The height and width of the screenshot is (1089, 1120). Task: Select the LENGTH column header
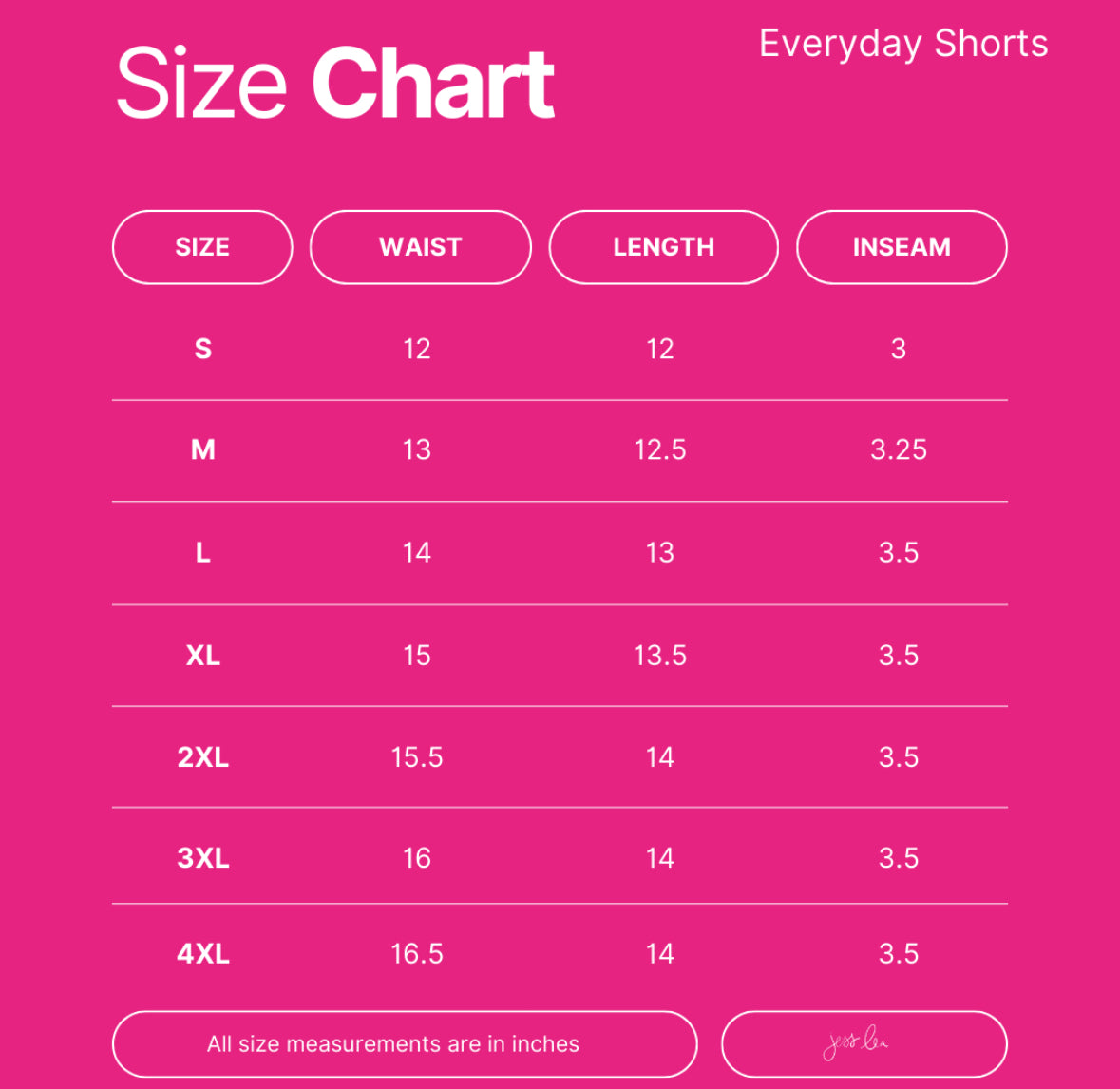point(664,247)
